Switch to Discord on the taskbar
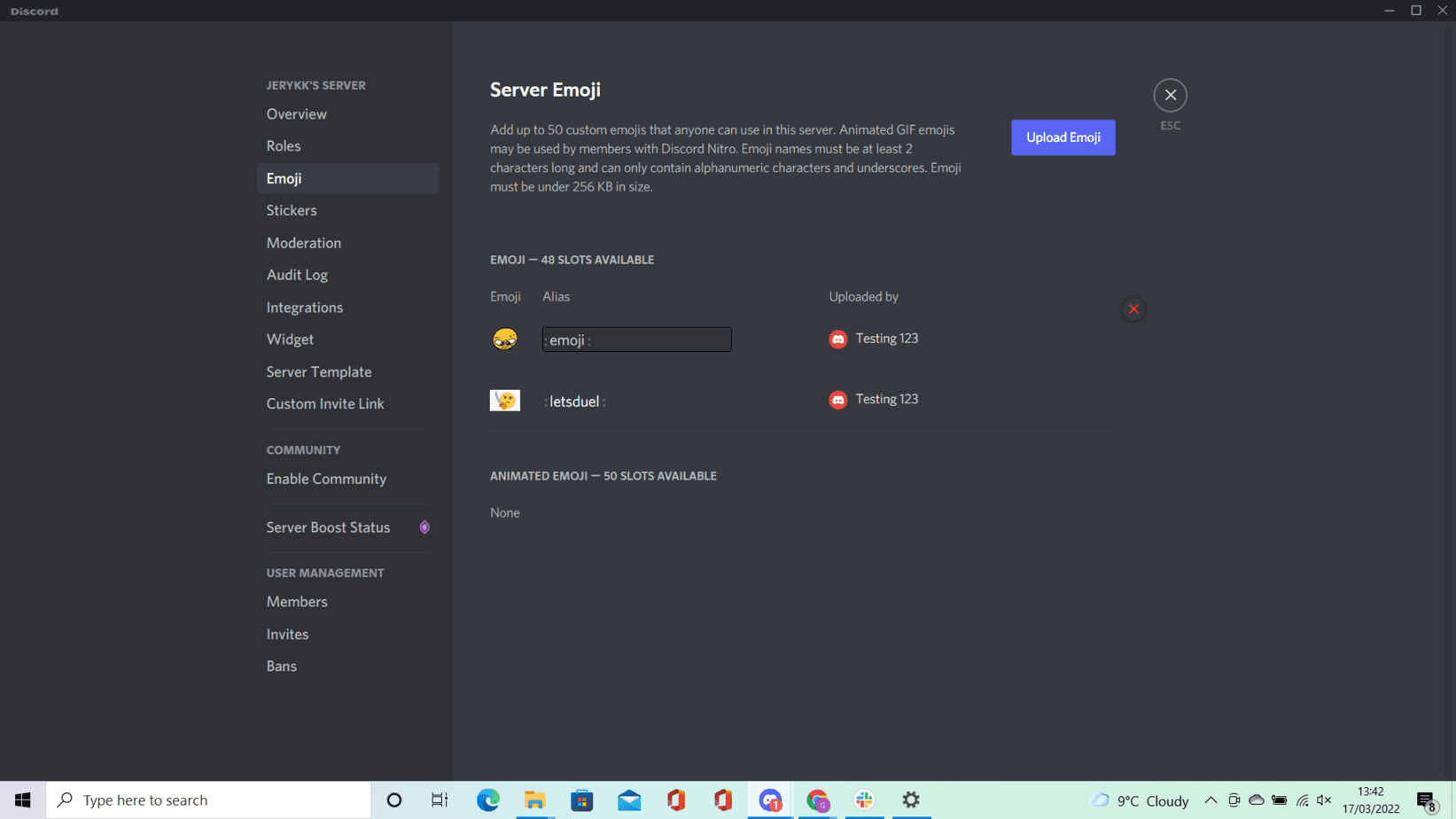 coord(770,800)
